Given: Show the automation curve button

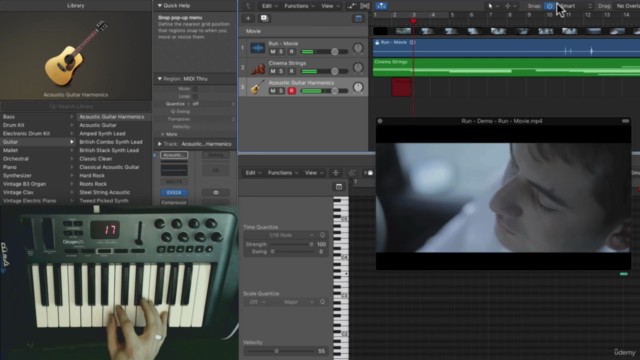Looking at the screenshot, I should point(351,6).
